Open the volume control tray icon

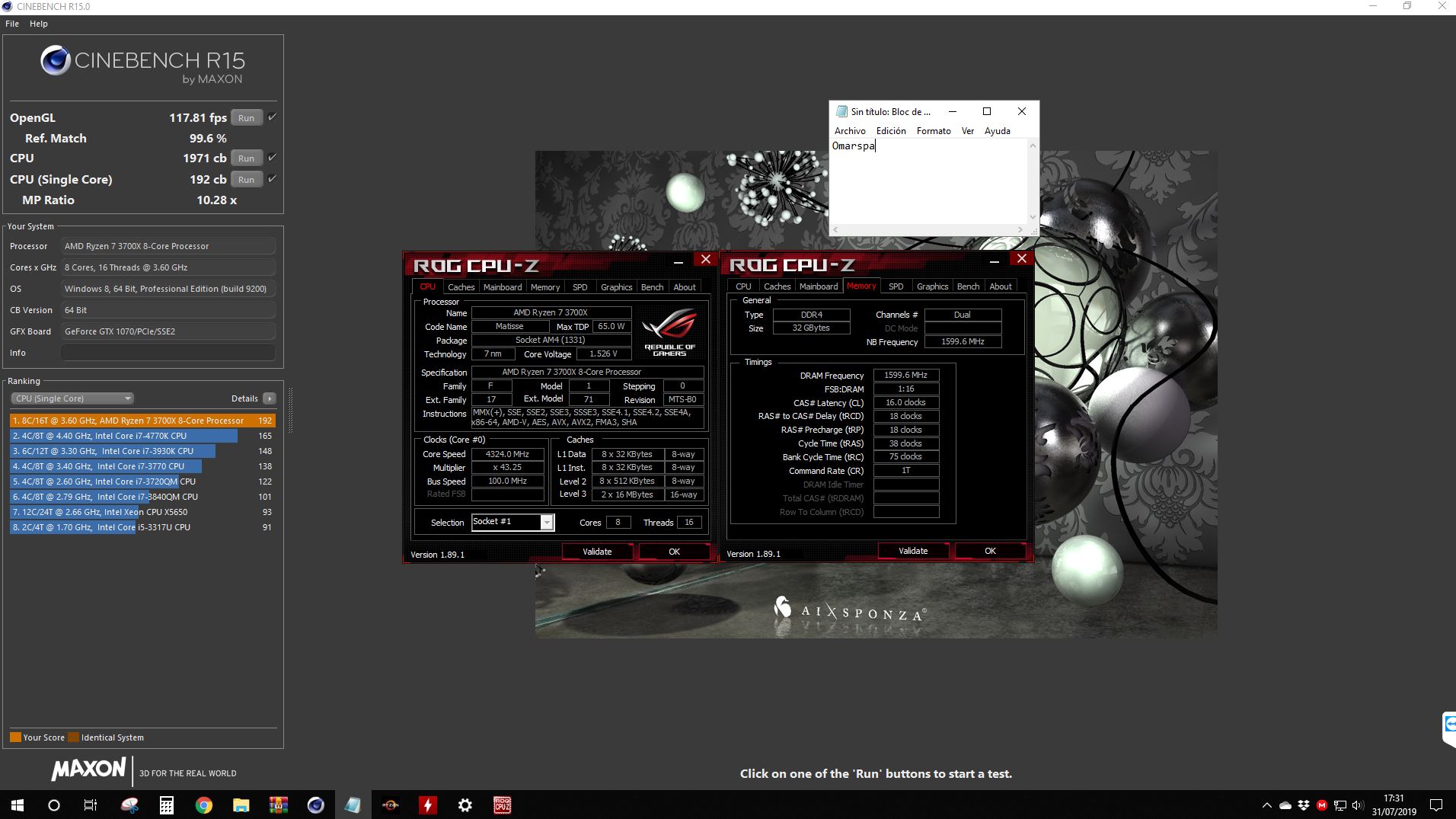point(1358,805)
